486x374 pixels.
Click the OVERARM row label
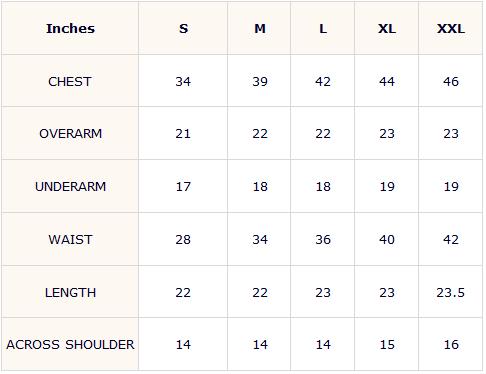[x=71, y=134]
